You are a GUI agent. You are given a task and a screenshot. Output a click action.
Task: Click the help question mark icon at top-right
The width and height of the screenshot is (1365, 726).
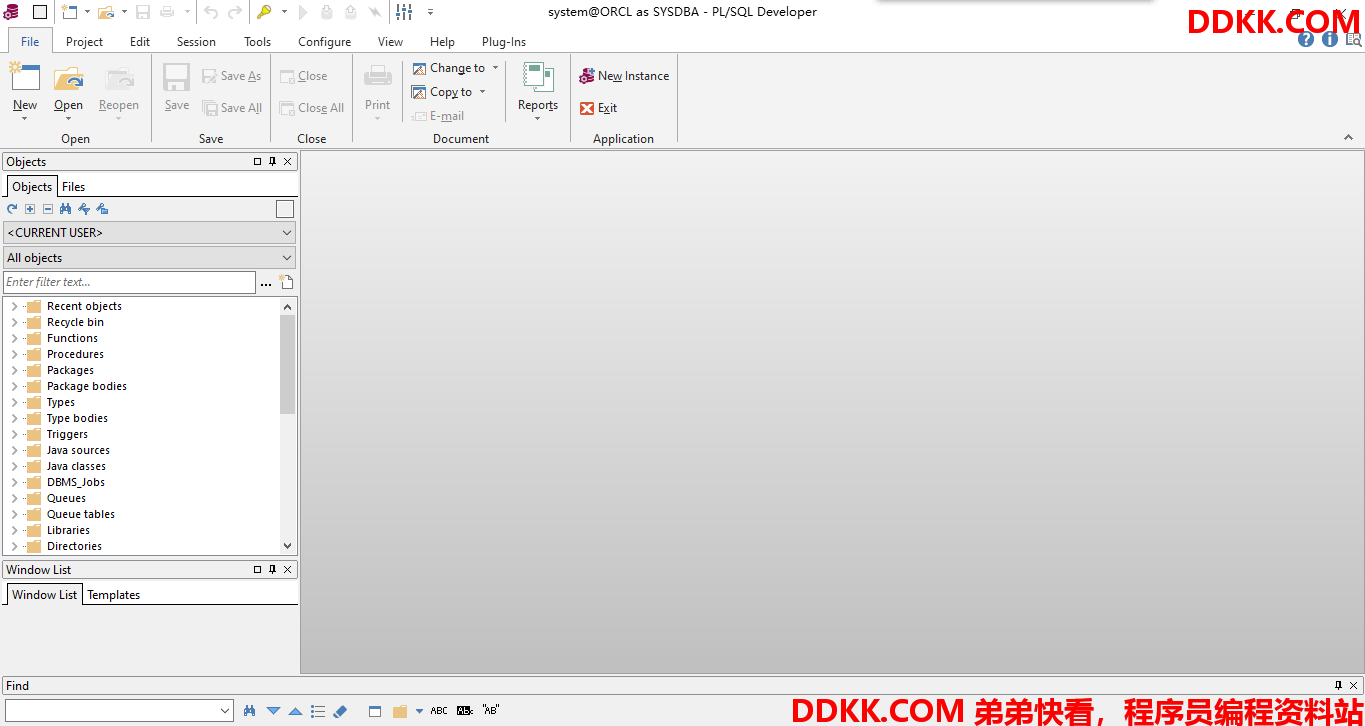[1306, 40]
